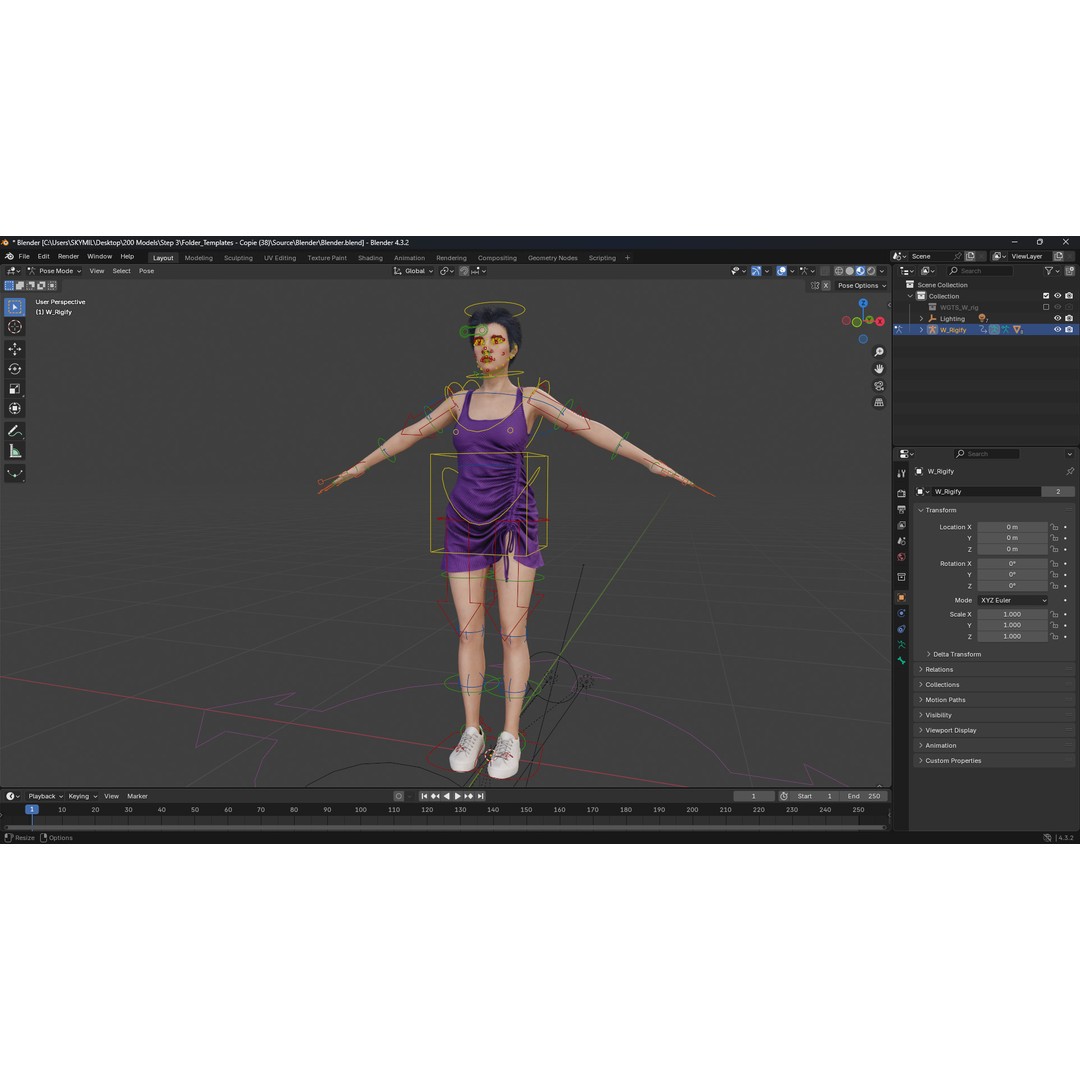Open the Physics properties tab
Screen dimensions: 1080x1080
point(901,613)
